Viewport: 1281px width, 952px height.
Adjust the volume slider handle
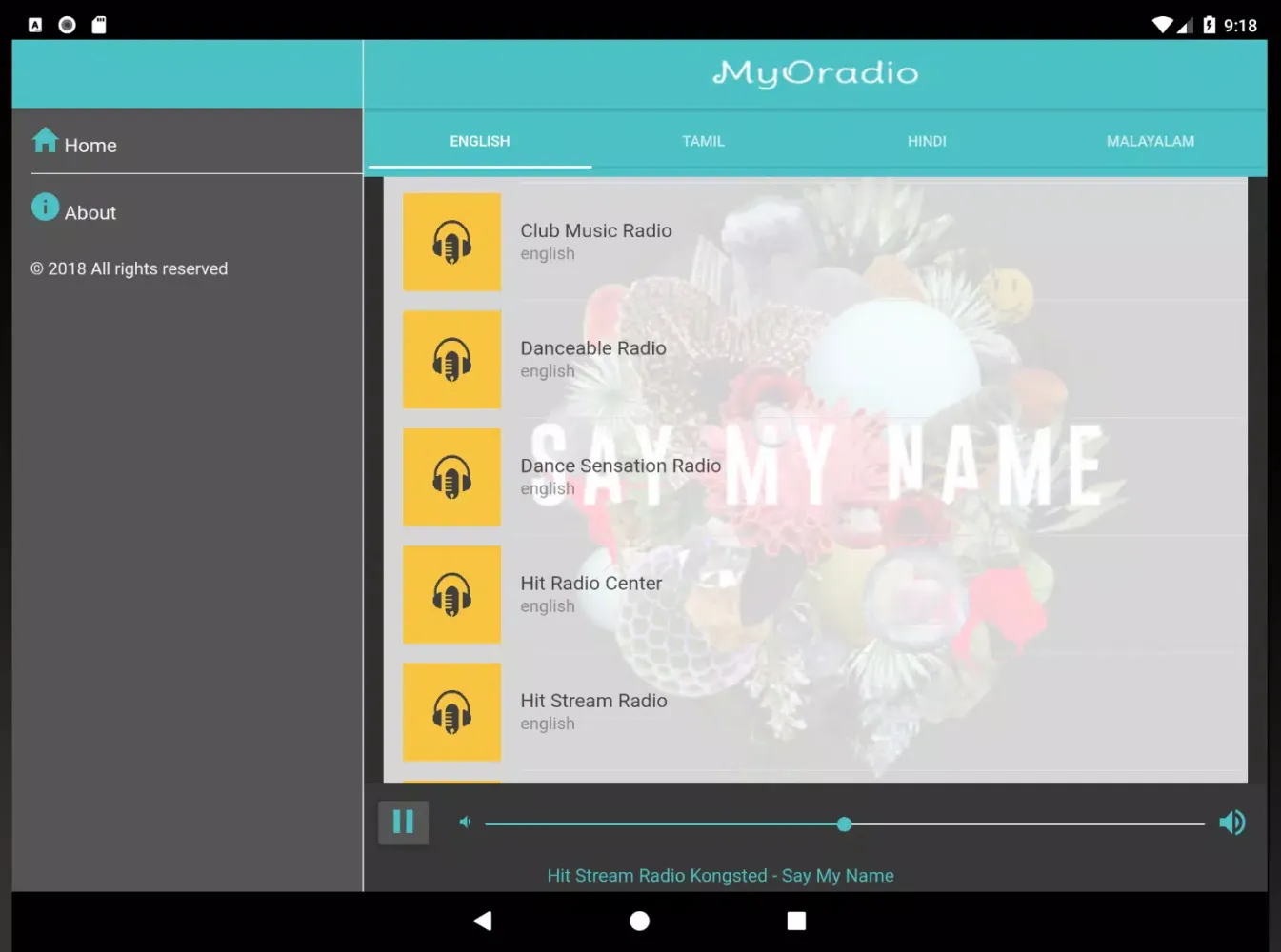point(844,823)
